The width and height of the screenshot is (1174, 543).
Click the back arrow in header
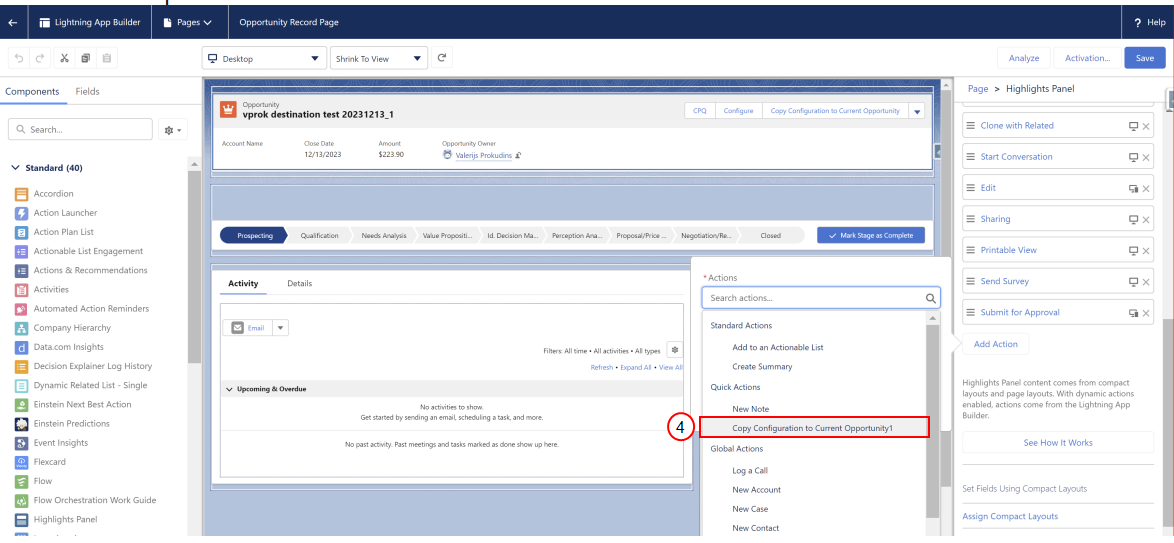(13, 22)
